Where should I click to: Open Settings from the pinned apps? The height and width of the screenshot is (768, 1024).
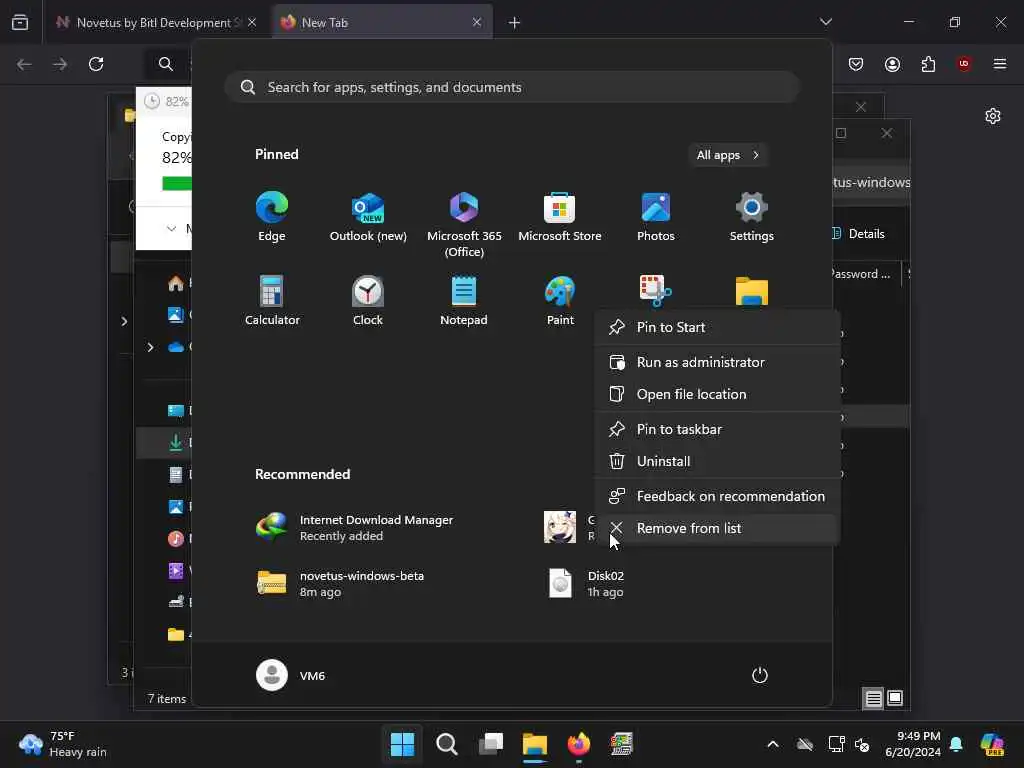(x=752, y=217)
